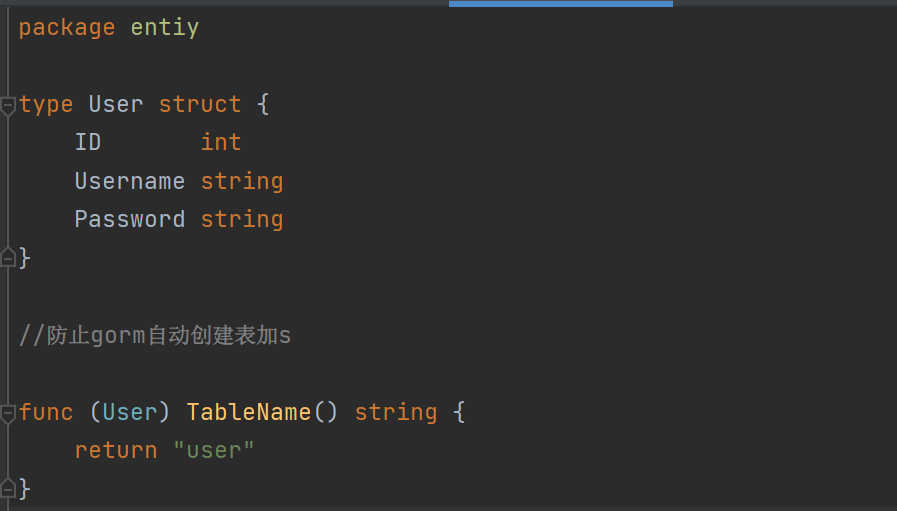Click the gorm comment line
This screenshot has height=511, width=897.
click(155, 335)
